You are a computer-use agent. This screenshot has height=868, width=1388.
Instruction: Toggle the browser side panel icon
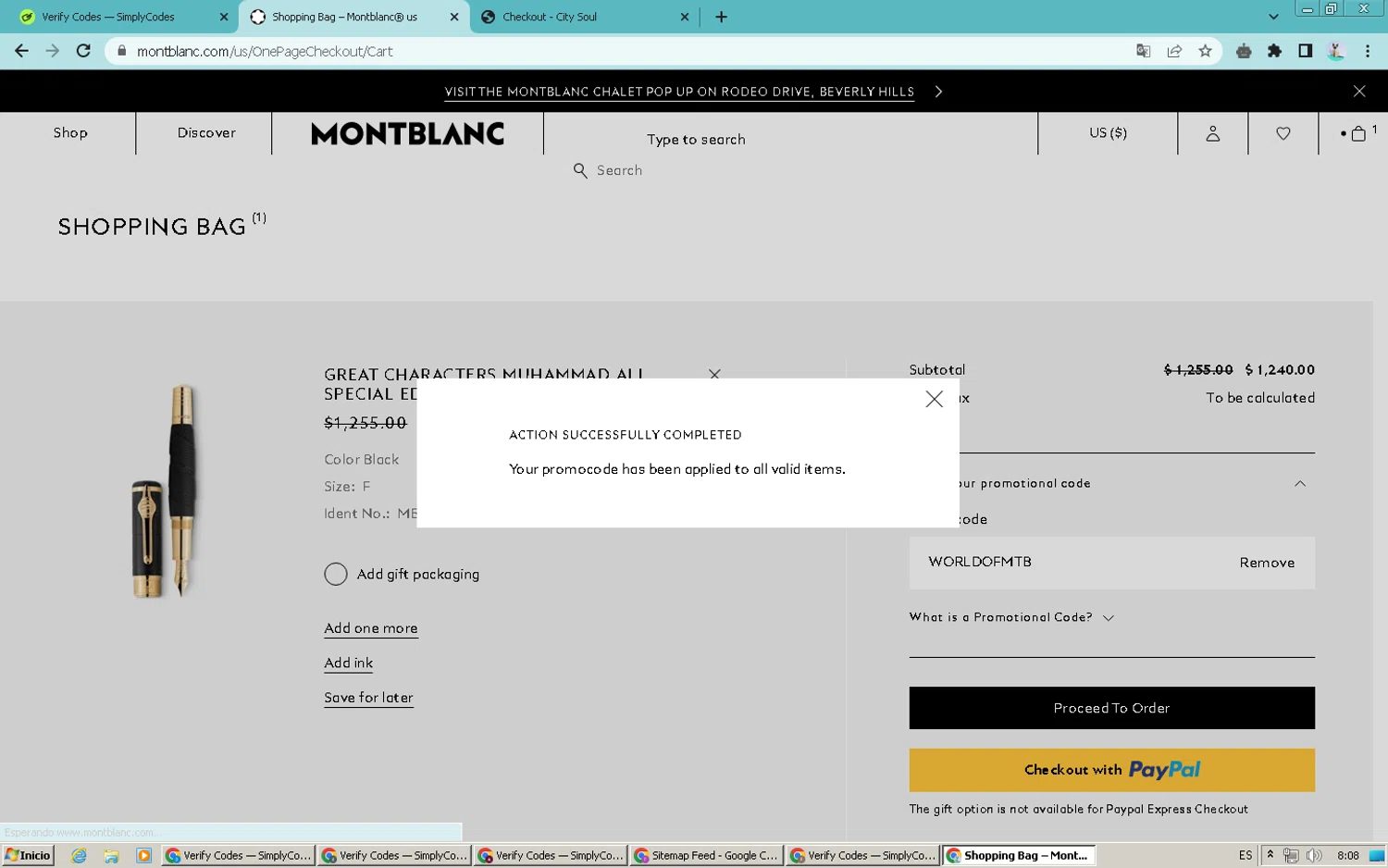(1305, 51)
